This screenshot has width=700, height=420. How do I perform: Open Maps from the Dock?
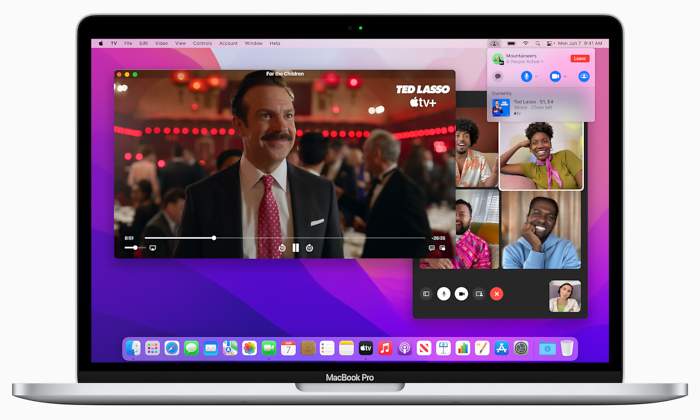[x=230, y=348]
